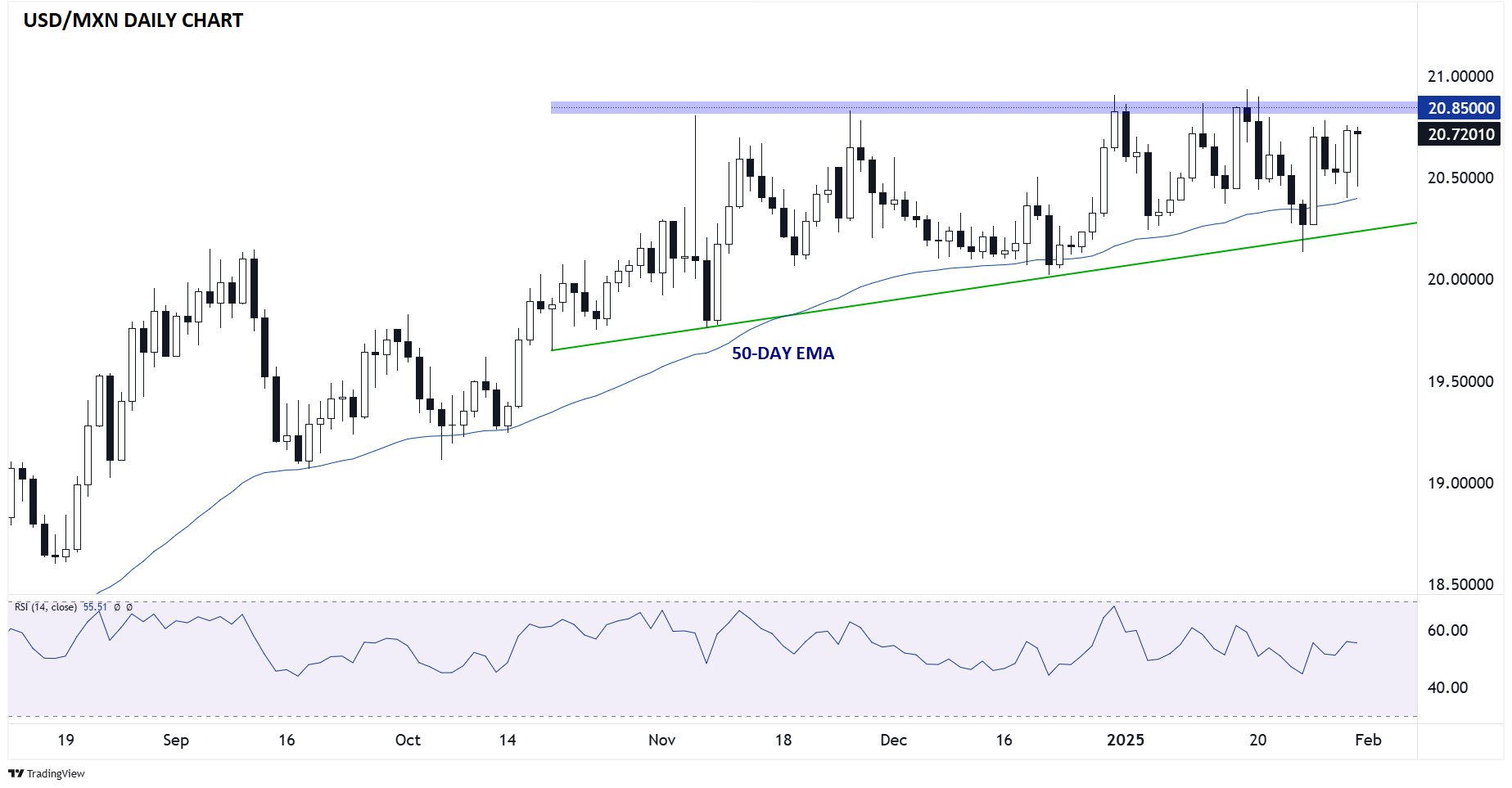Click the 19.50000 price axis label
This screenshot has height=788, width=1512.
tap(1460, 381)
